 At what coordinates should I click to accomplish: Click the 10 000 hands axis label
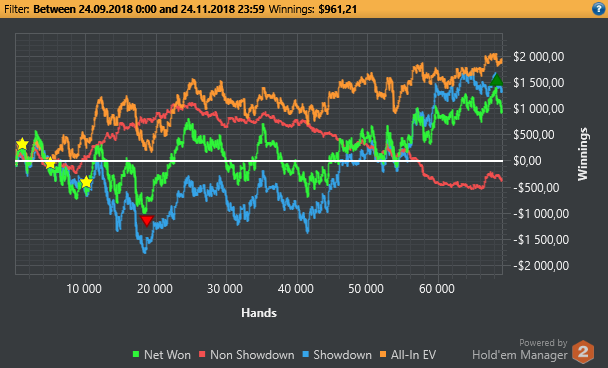pos(84,289)
